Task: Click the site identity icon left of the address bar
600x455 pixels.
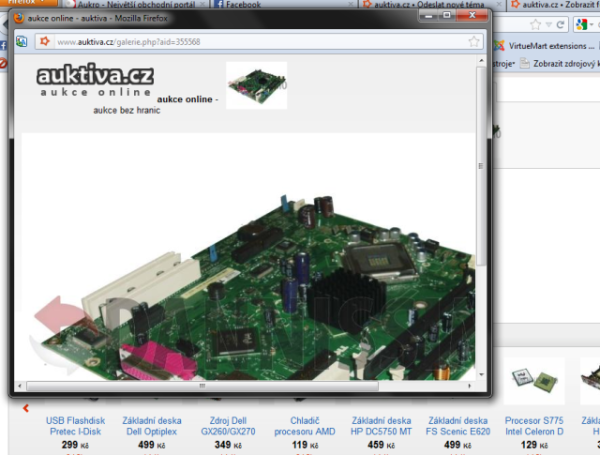Action: pyautogui.click(x=22, y=42)
